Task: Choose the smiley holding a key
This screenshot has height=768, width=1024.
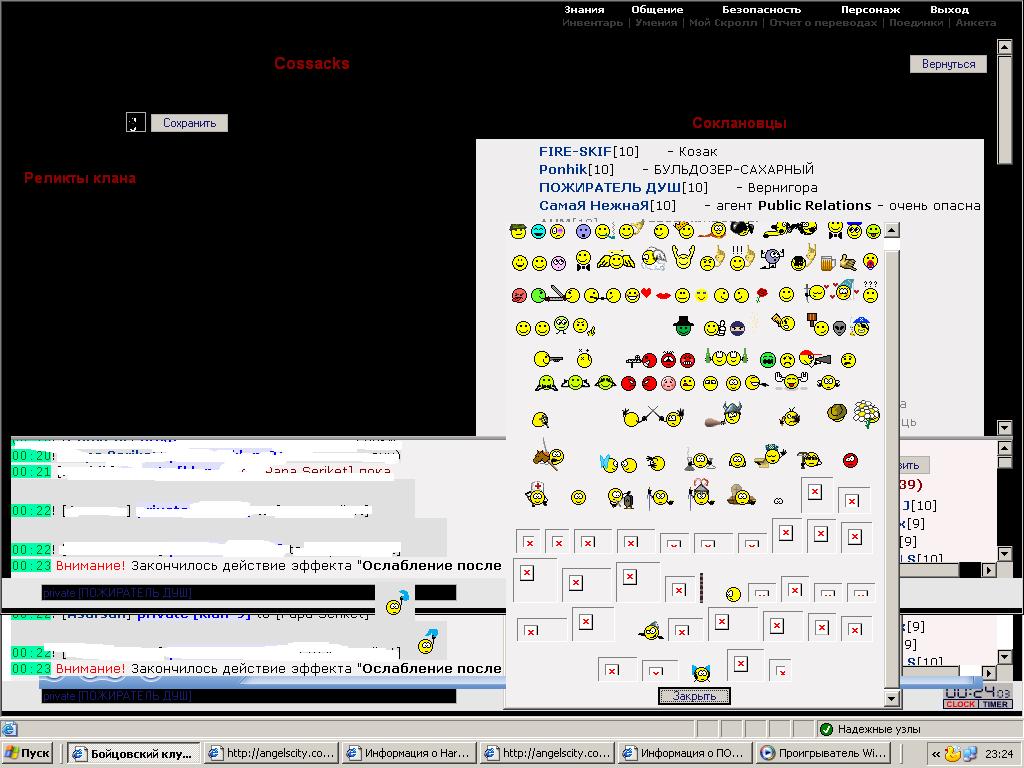Action: click(x=547, y=359)
